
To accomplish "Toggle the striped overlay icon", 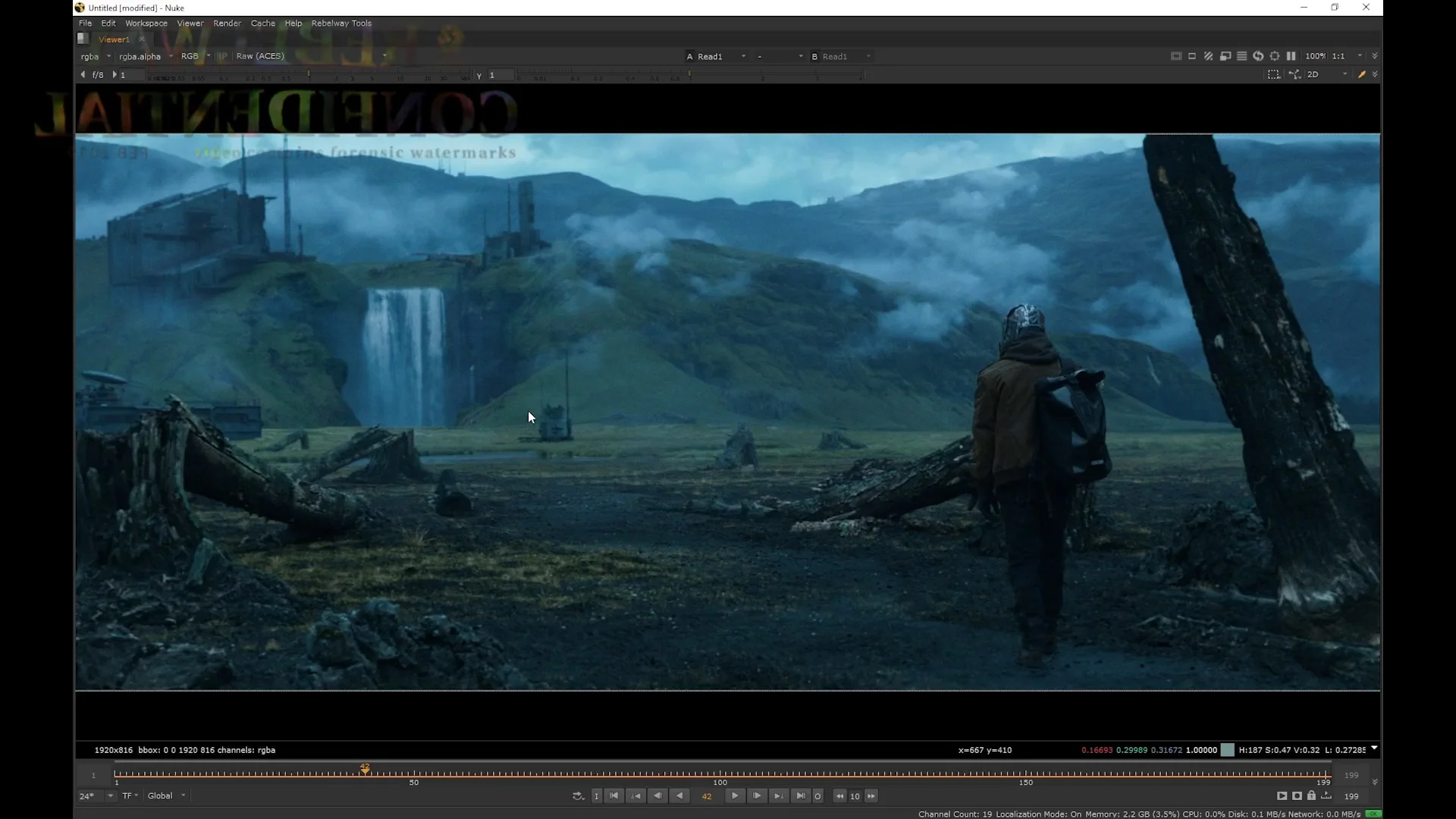I will pyautogui.click(x=1209, y=56).
